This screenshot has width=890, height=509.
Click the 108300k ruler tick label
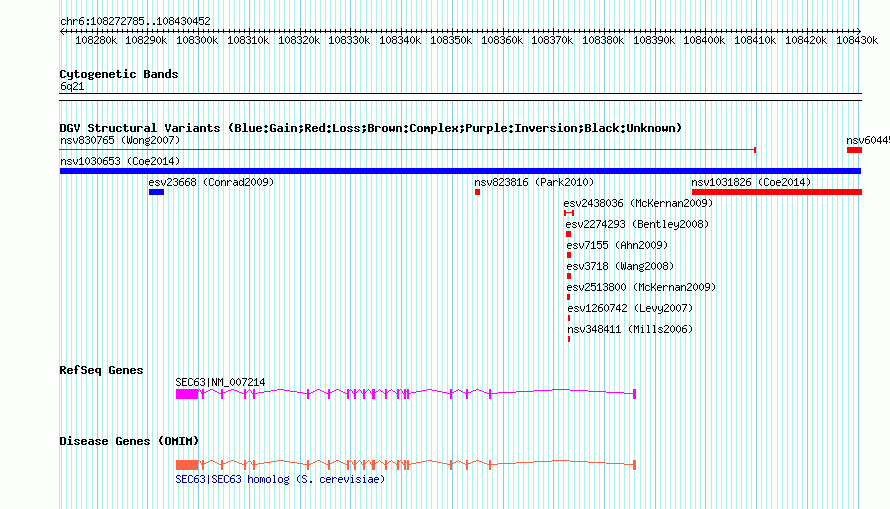point(197,40)
